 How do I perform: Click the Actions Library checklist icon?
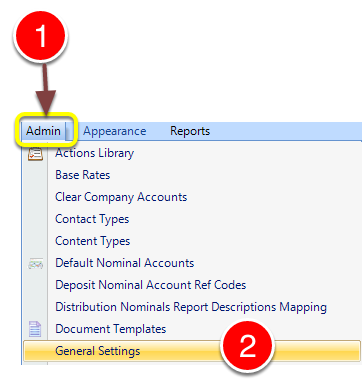pyautogui.click(x=35, y=154)
